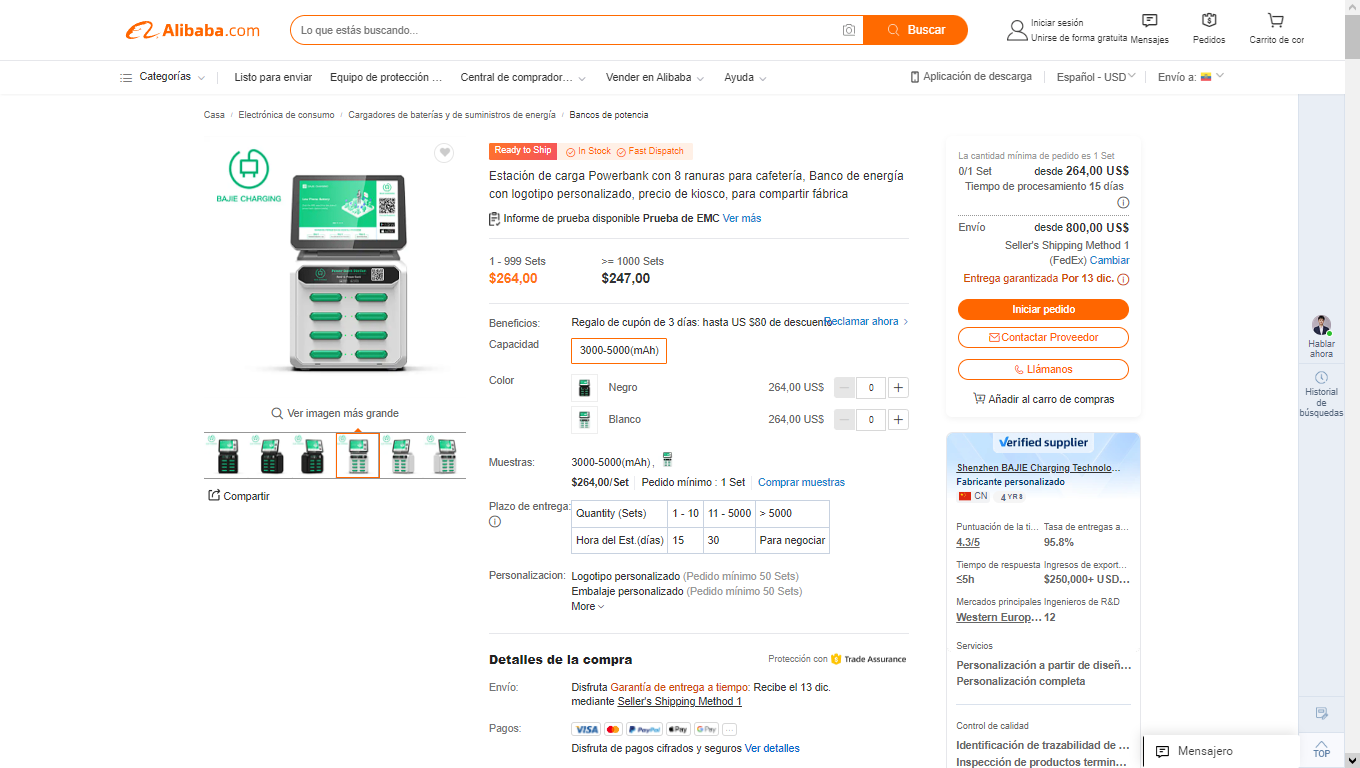Open the shopping cart icon
Viewport: 1360px width, 768px height.
coord(1275,21)
